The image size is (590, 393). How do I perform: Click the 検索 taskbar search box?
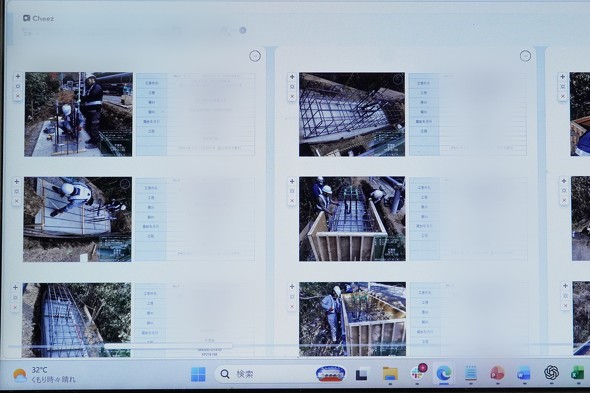(280, 374)
